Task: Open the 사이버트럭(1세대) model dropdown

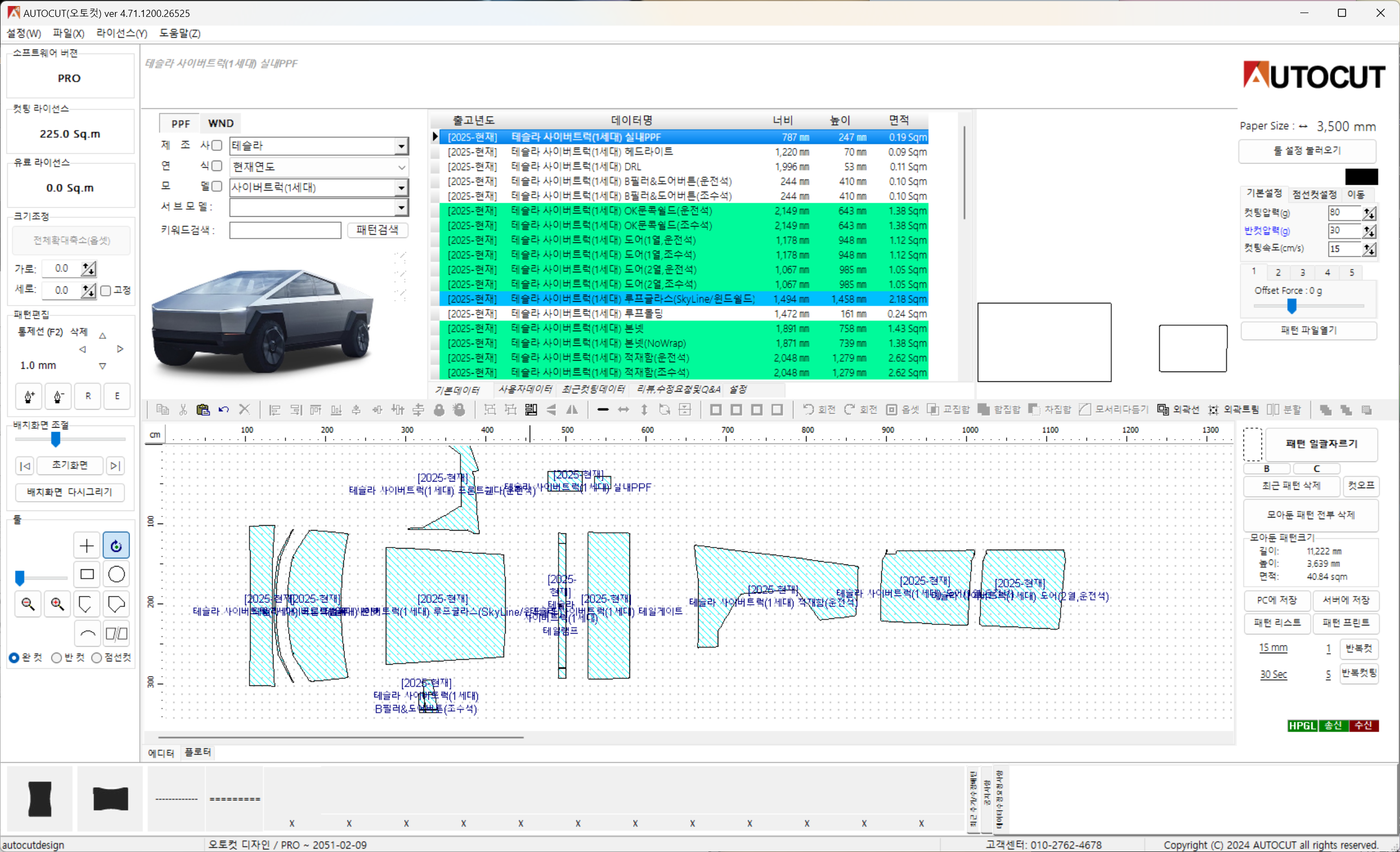Action: coord(401,187)
